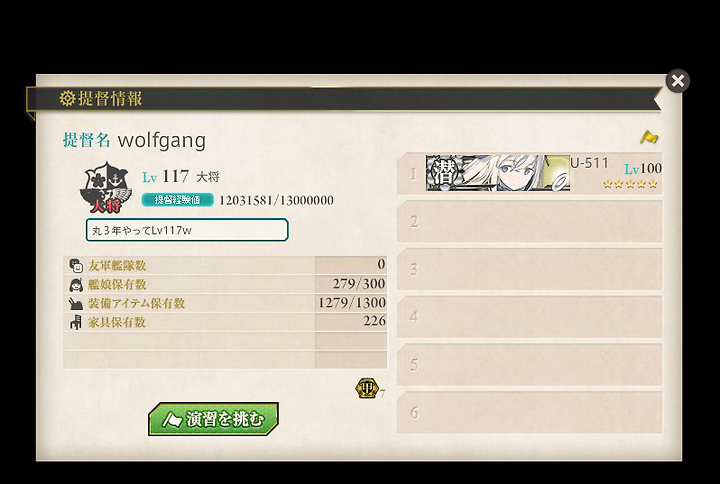This screenshot has width=720, height=484.
Task: Select empty fleet slot 5
Action: (x=529, y=364)
